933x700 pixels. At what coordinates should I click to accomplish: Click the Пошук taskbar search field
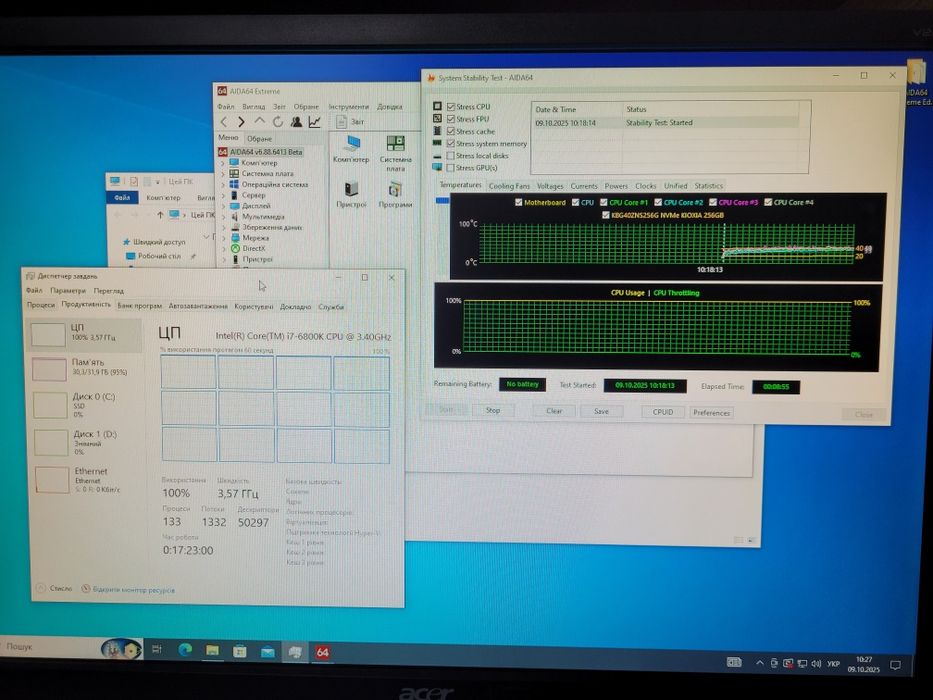click(51, 646)
